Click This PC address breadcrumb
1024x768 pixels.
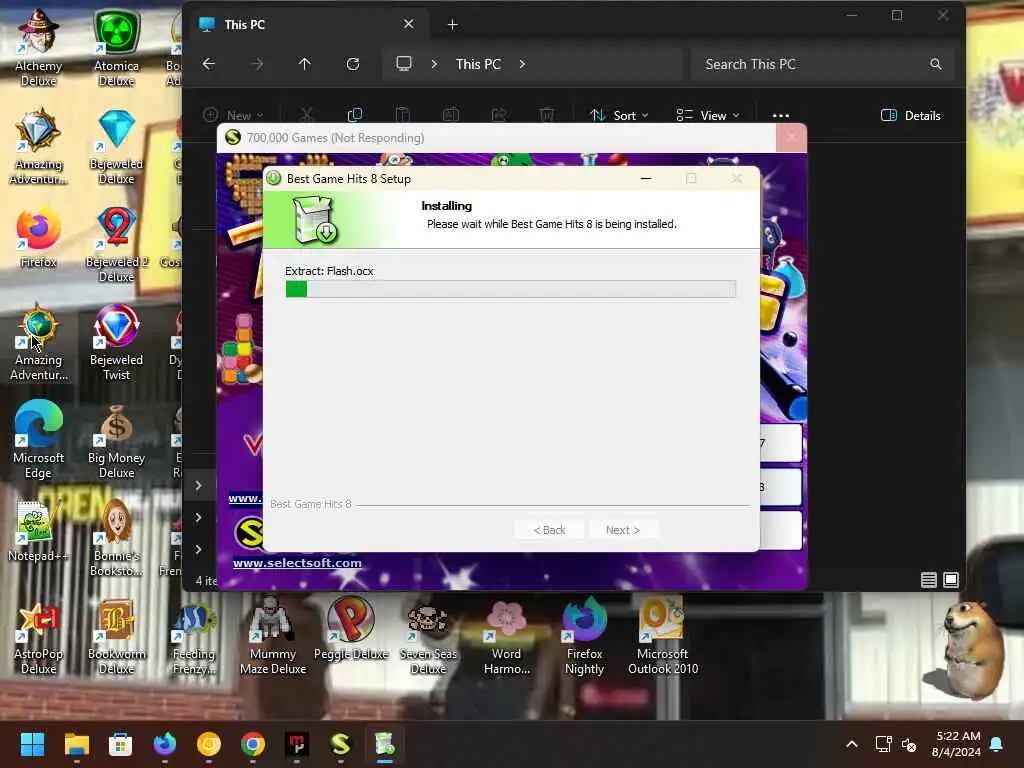point(478,64)
